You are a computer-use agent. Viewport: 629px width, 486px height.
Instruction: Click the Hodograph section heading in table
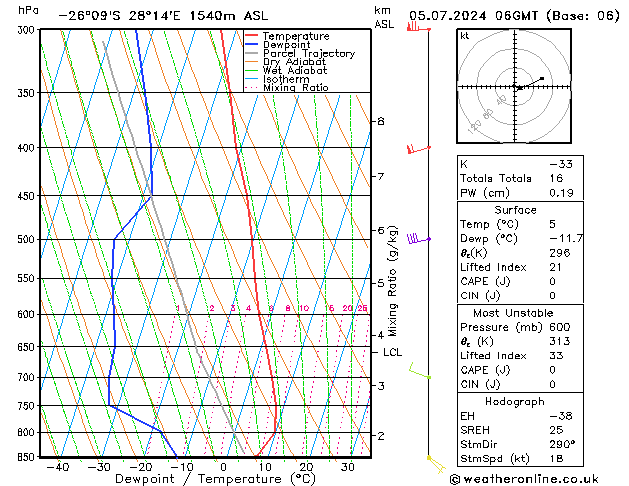point(515,401)
